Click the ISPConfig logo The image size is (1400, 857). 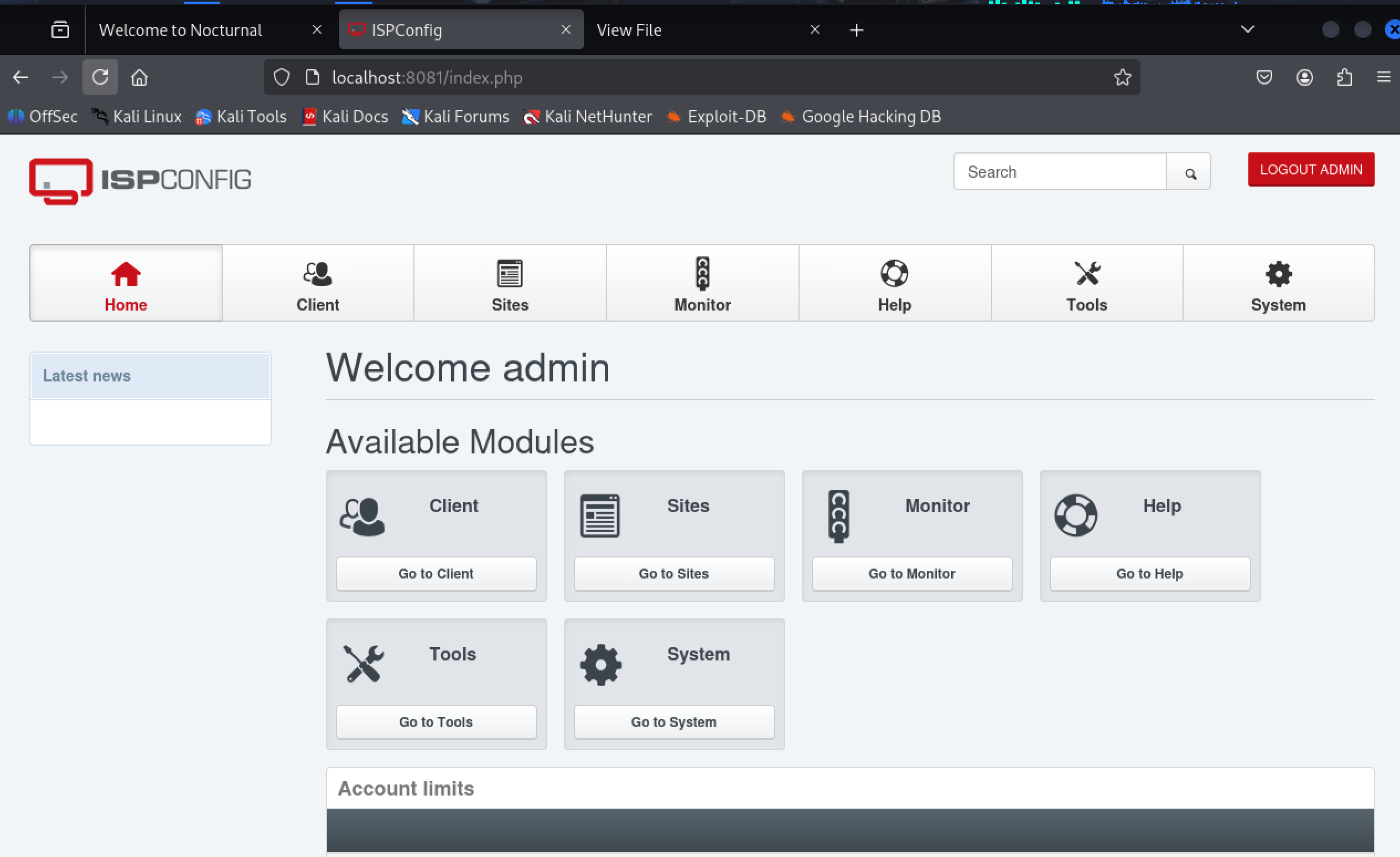[x=141, y=180]
